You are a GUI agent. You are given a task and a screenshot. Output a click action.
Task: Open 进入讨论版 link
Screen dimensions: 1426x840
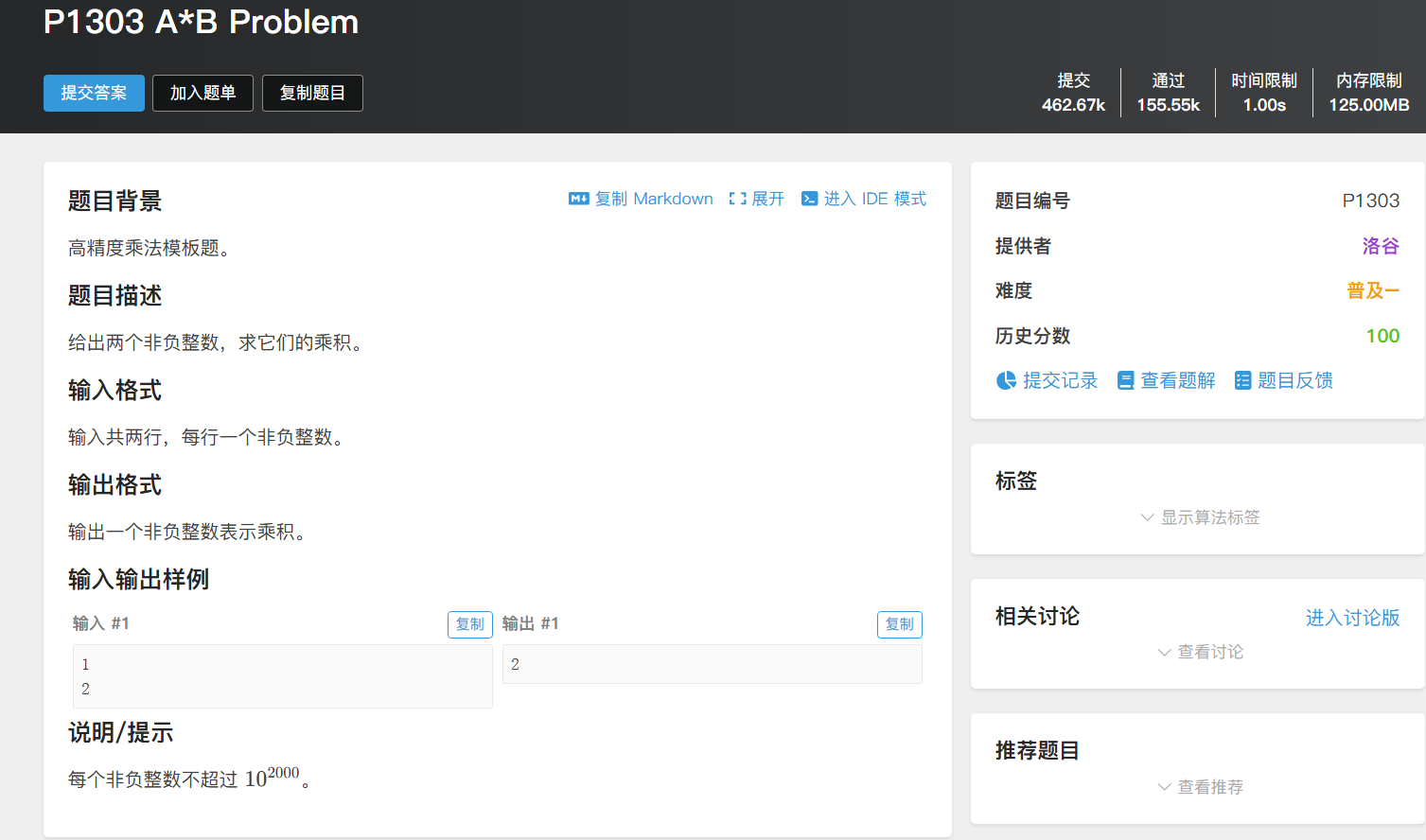click(x=1351, y=617)
